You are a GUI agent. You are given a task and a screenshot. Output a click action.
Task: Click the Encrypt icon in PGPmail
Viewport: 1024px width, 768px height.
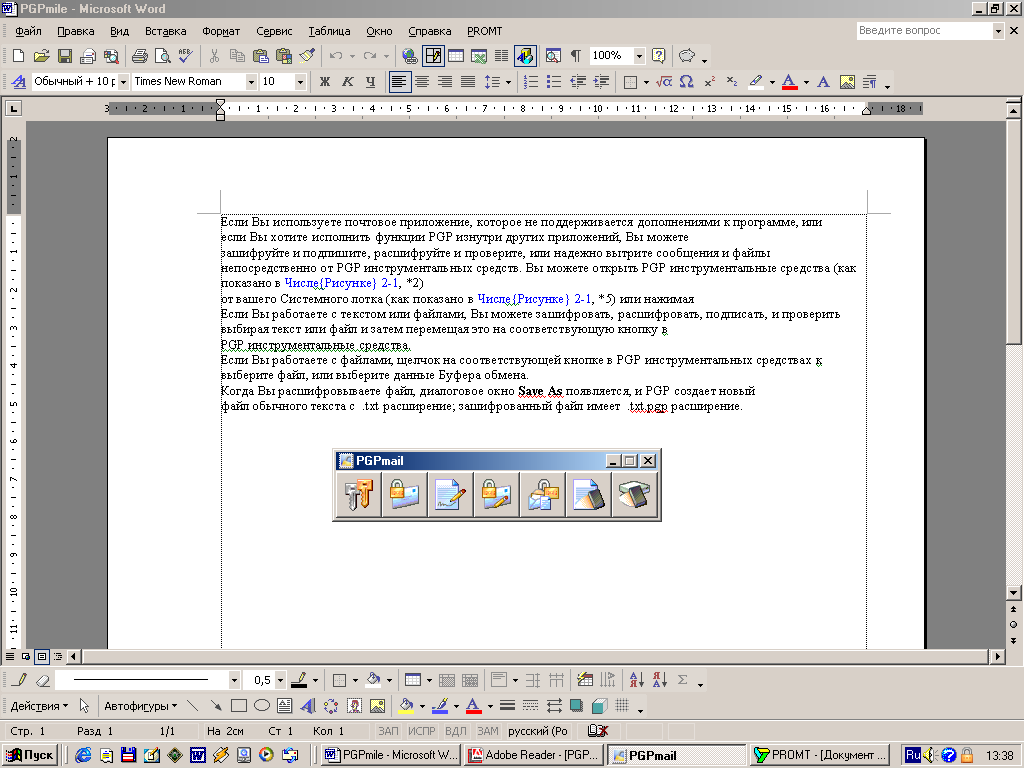(404, 496)
